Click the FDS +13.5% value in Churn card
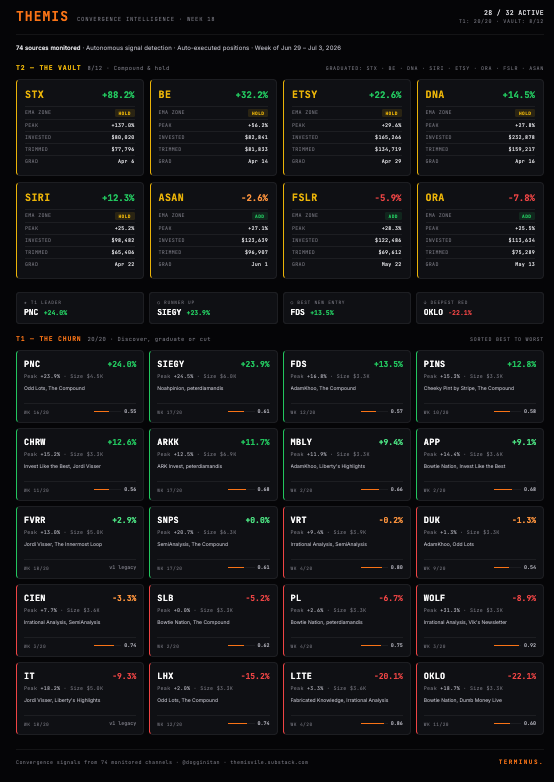The height and width of the screenshot is (782, 554). (x=388, y=364)
